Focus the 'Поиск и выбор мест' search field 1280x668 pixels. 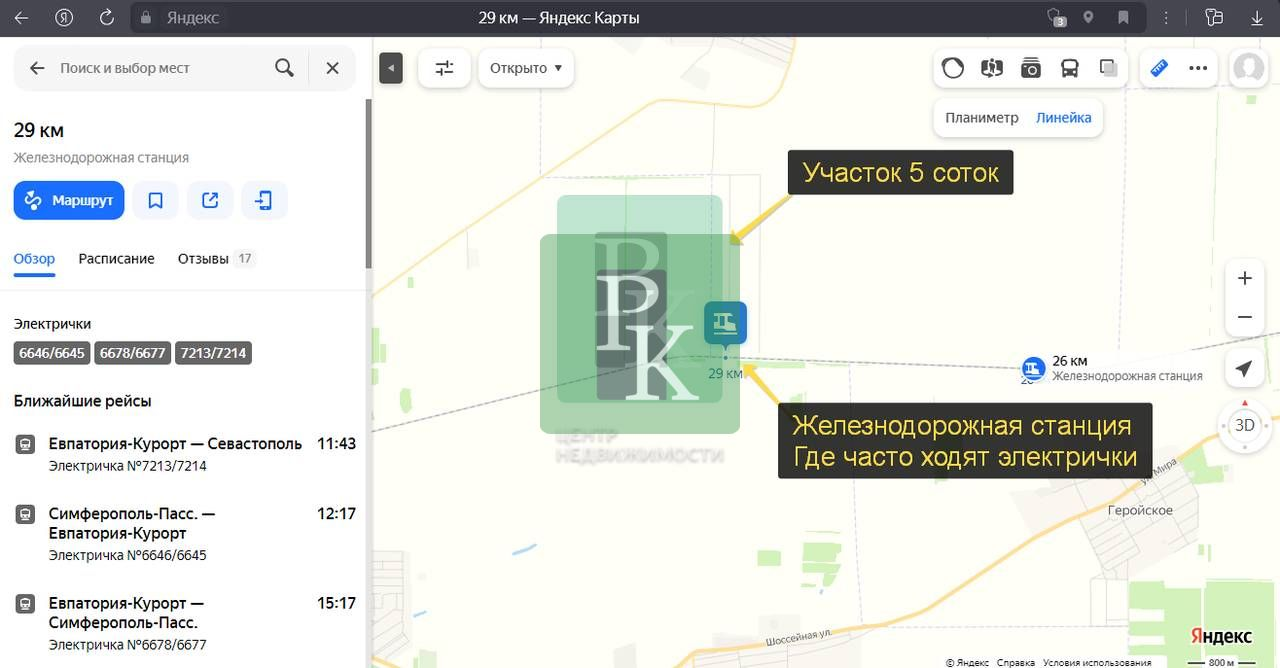(160, 68)
